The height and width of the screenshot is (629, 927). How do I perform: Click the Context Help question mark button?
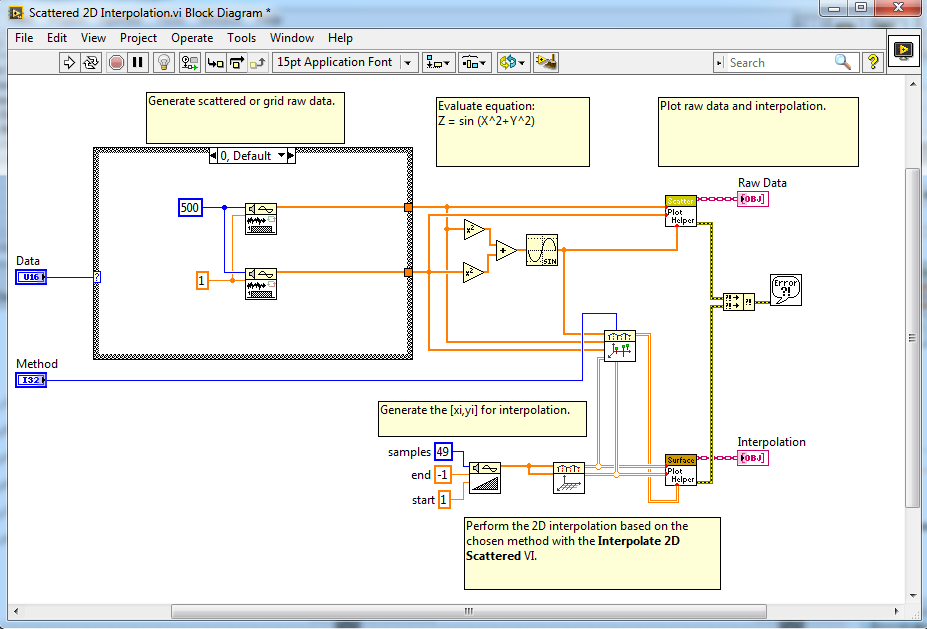pyautogui.click(x=873, y=62)
